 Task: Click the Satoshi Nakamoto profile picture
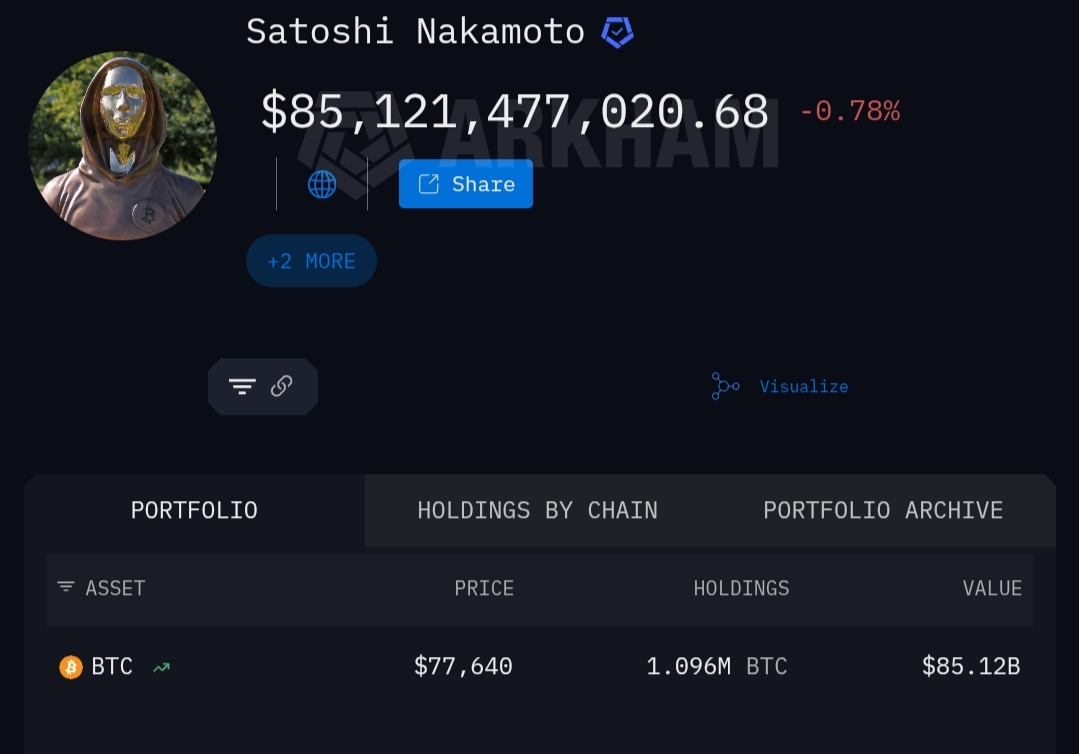(122, 146)
